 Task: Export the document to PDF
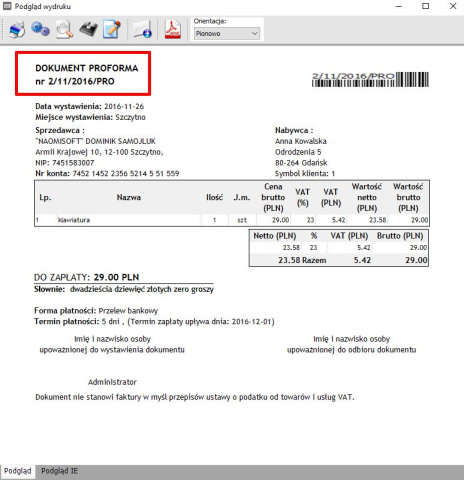coord(173,29)
